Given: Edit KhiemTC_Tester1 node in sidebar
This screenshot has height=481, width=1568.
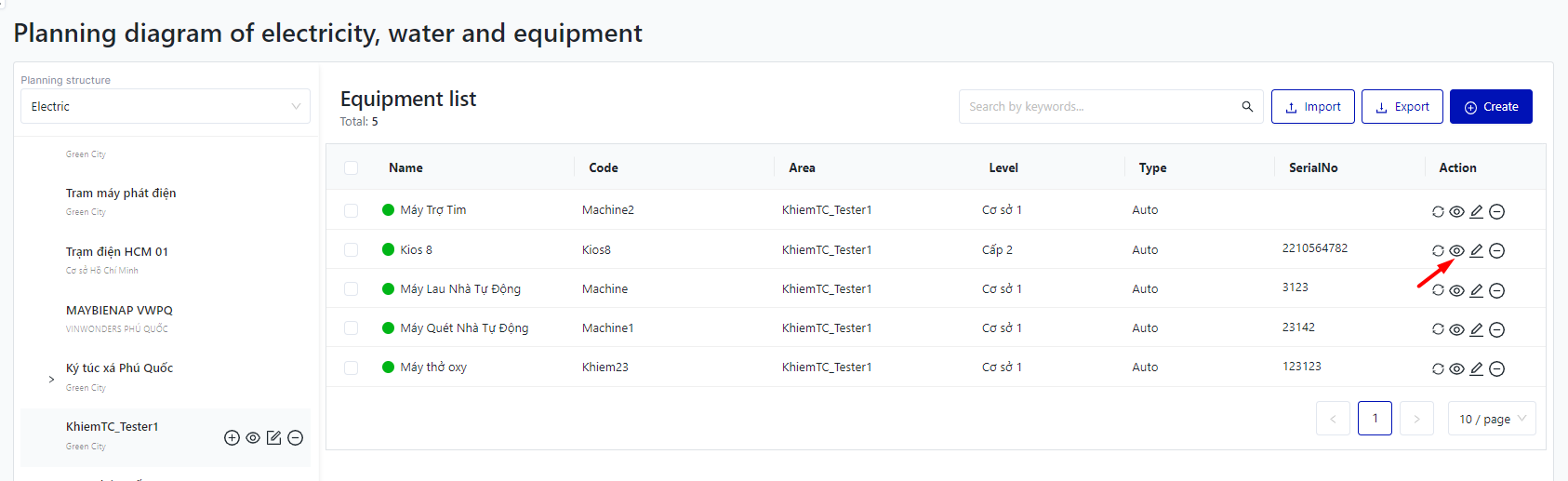Looking at the screenshot, I should tap(274, 437).
